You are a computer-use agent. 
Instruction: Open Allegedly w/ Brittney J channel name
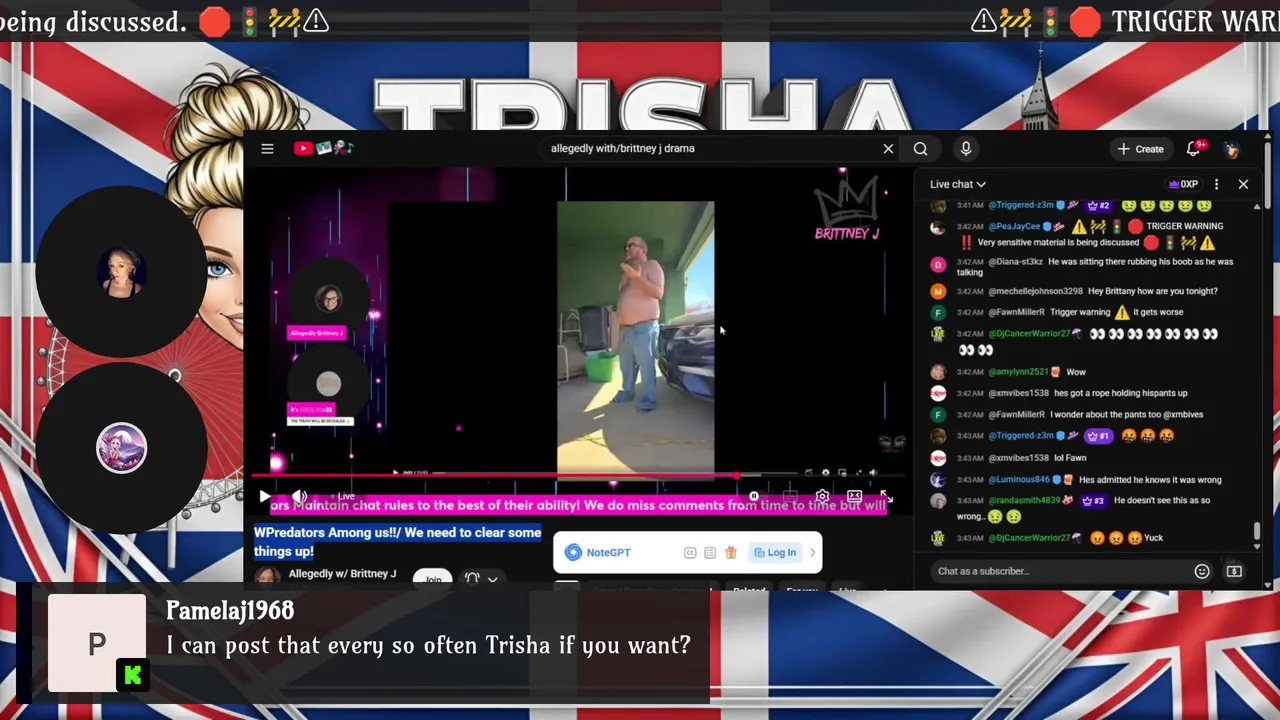[x=342, y=574]
